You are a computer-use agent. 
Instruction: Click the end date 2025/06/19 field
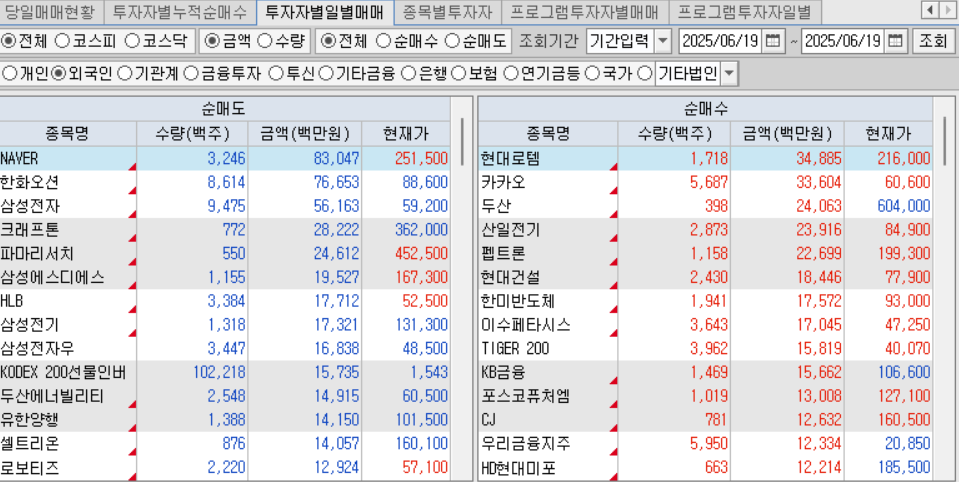click(843, 42)
